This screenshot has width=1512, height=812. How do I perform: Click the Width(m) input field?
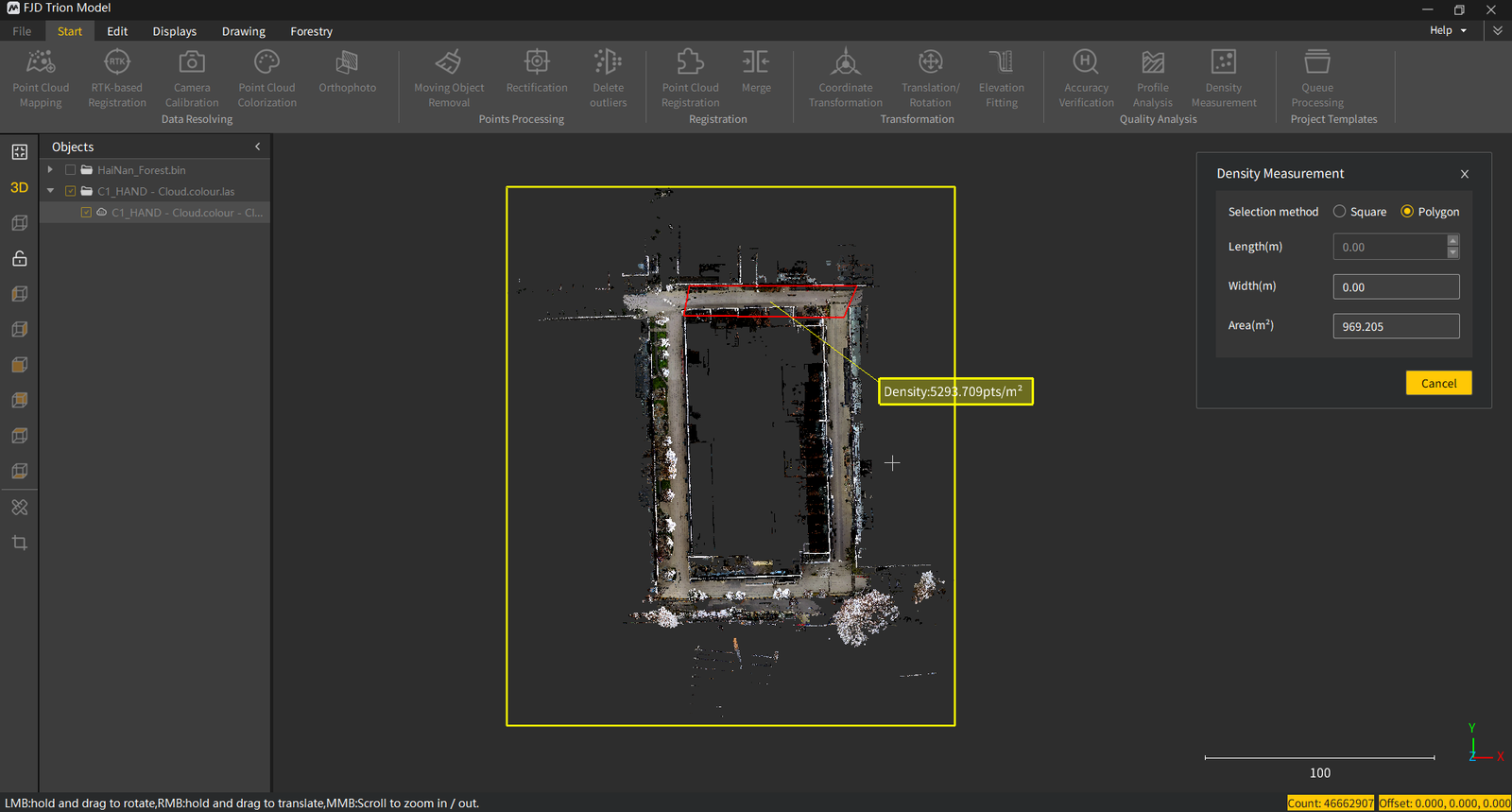(x=1396, y=287)
